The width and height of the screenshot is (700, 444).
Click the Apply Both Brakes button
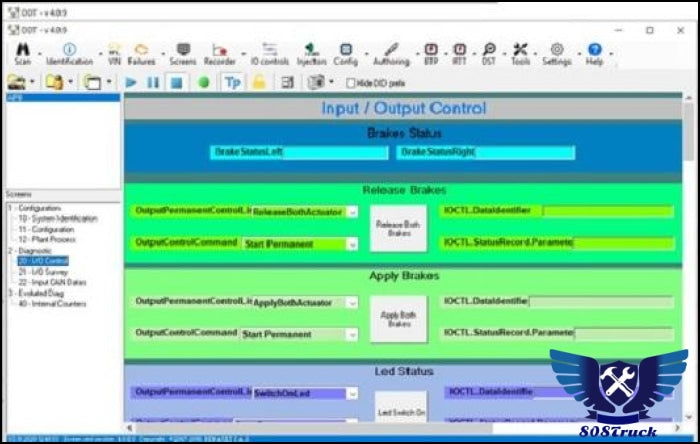[398, 319]
